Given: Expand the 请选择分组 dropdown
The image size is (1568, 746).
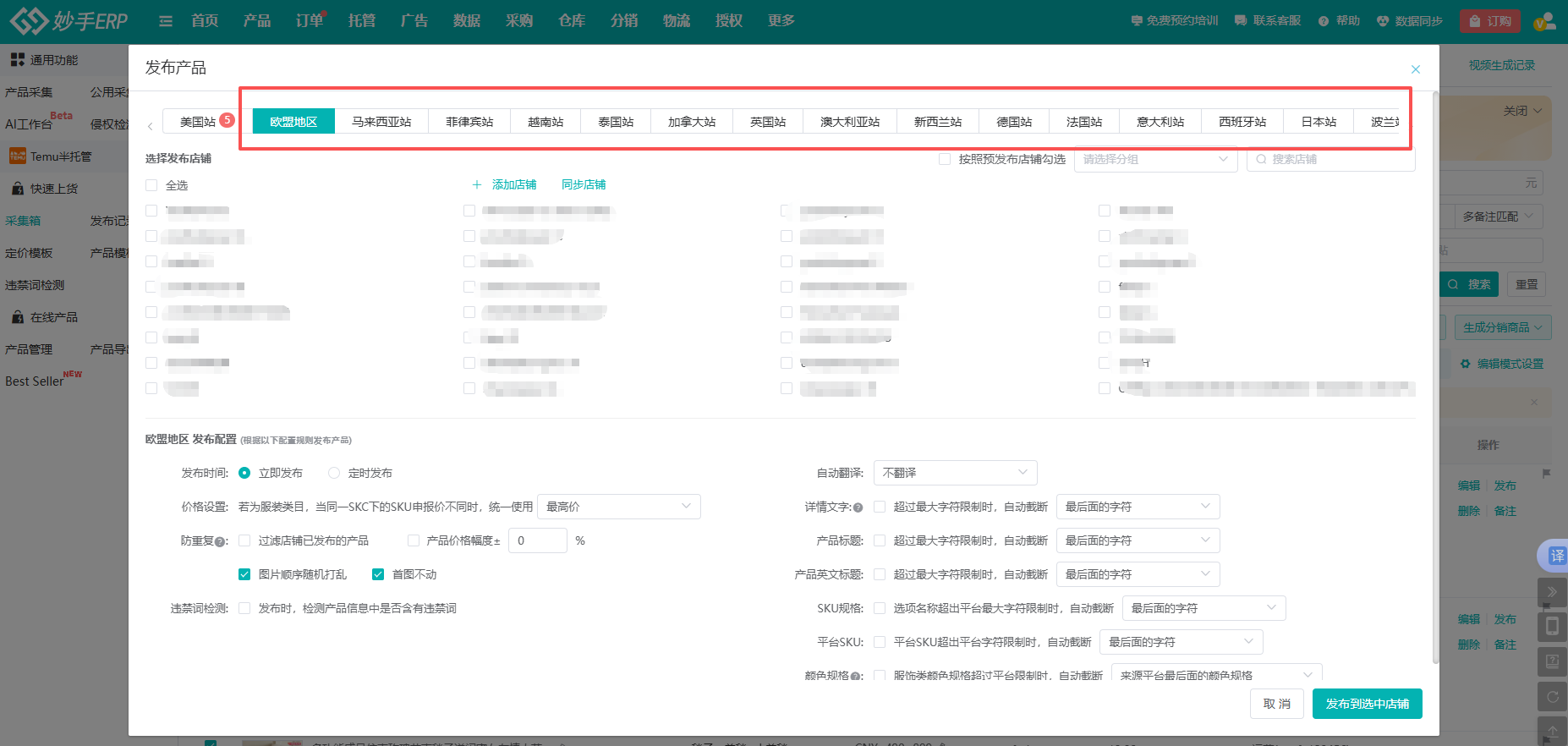Looking at the screenshot, I should tap(1154, 159).
